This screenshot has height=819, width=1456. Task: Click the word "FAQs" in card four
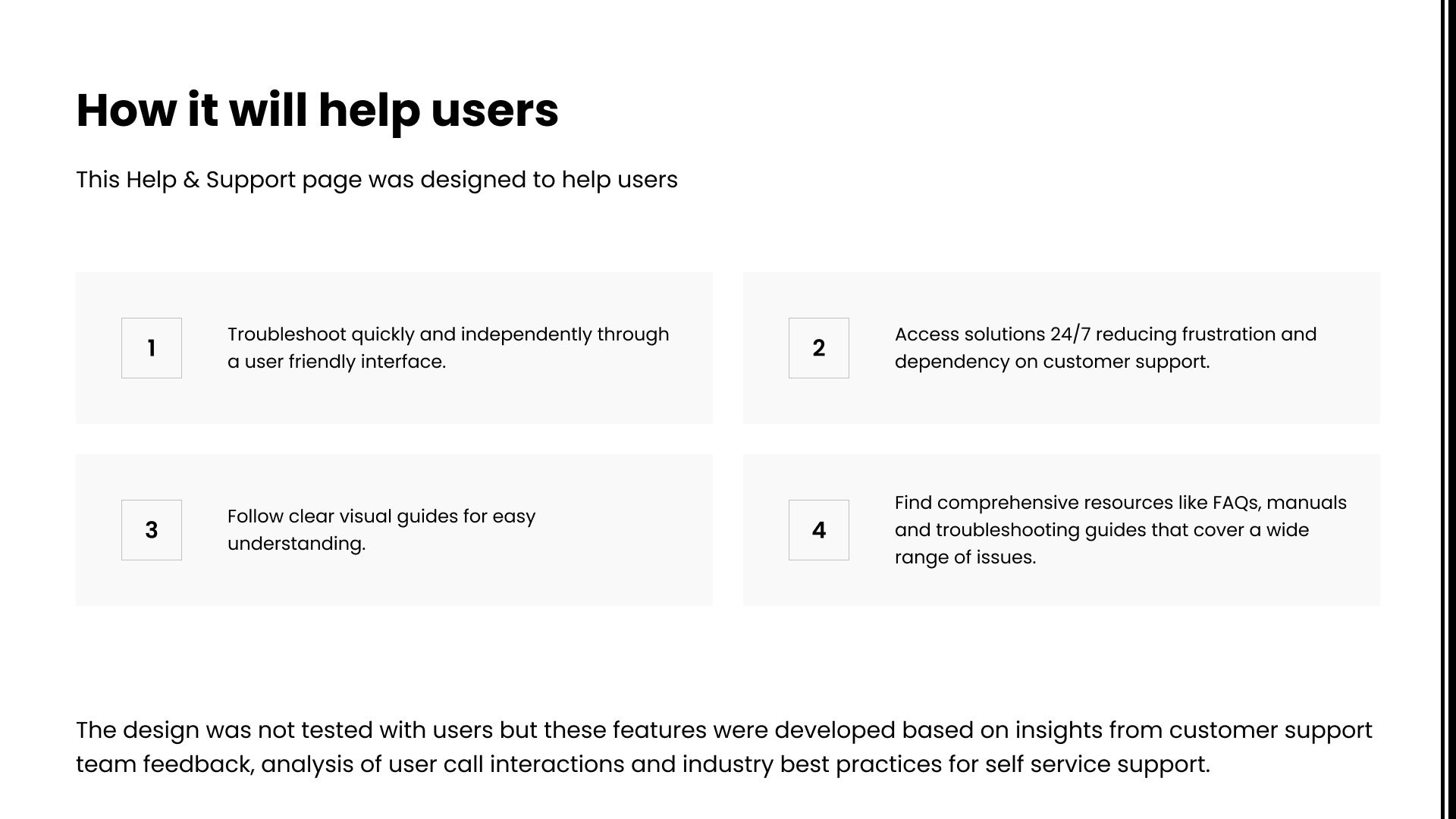[x=1235, y=503]
